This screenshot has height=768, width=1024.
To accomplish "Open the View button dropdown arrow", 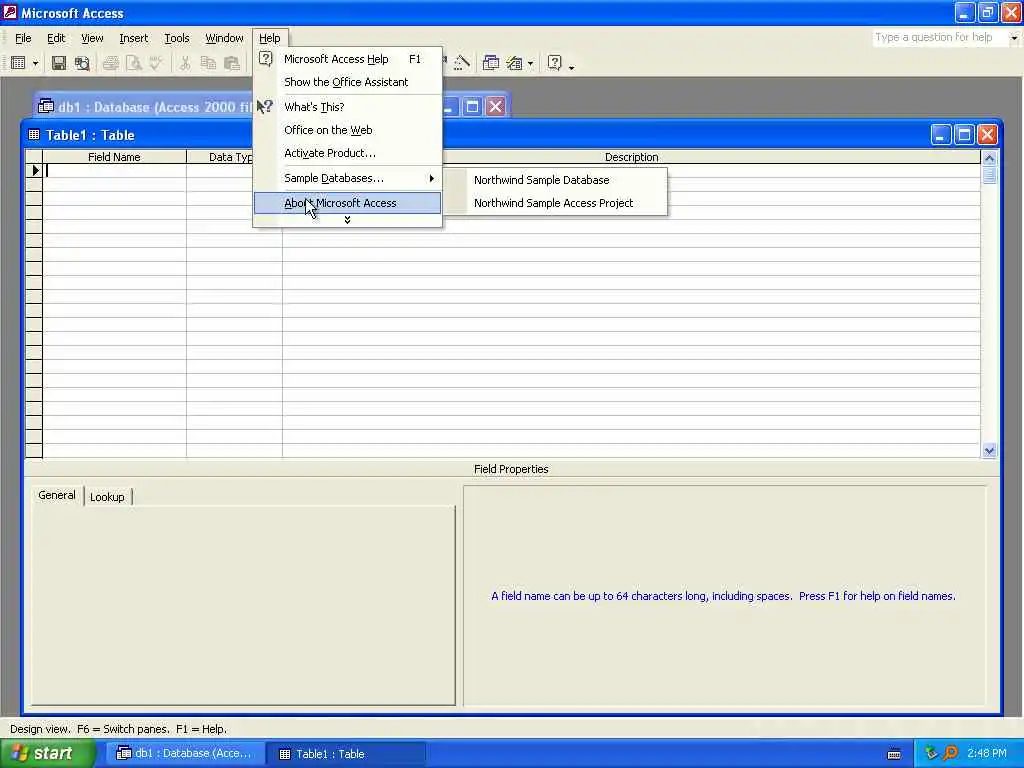I will (x=35, y=63).
